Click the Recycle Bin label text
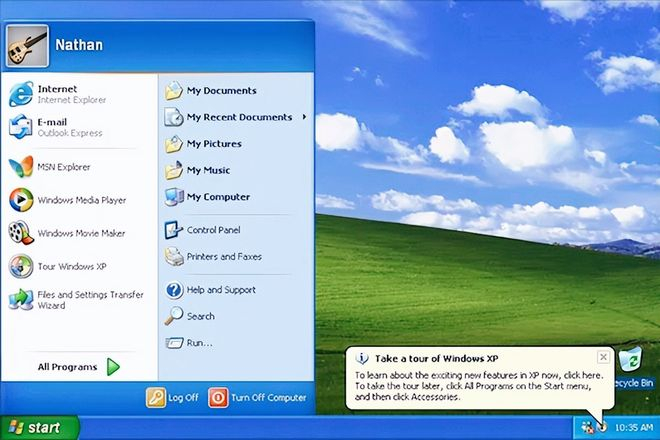 pyautogui.click(x=634, y=383)
